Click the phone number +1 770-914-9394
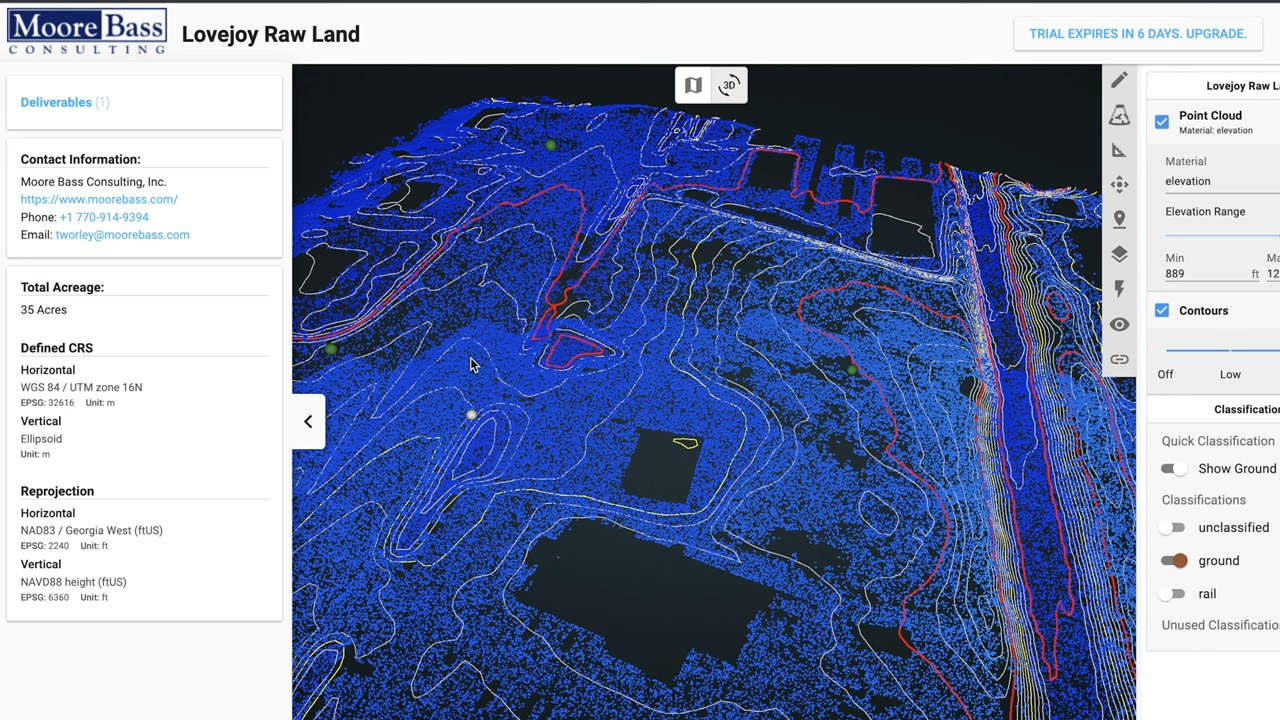The image size is (1280, 720). (x=104, y=217)
